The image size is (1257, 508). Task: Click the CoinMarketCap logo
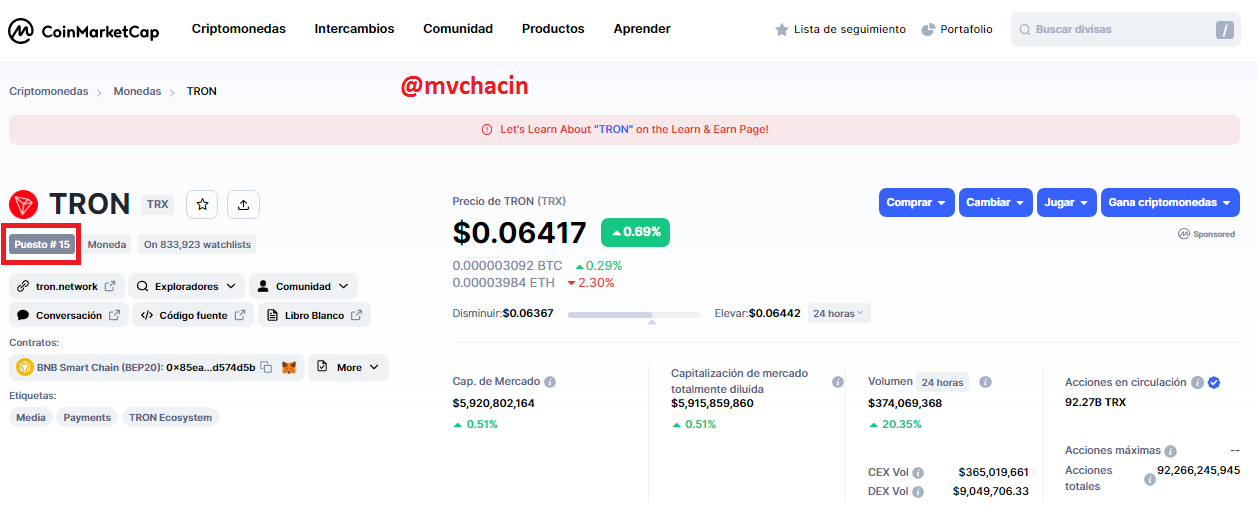(84, 31)
